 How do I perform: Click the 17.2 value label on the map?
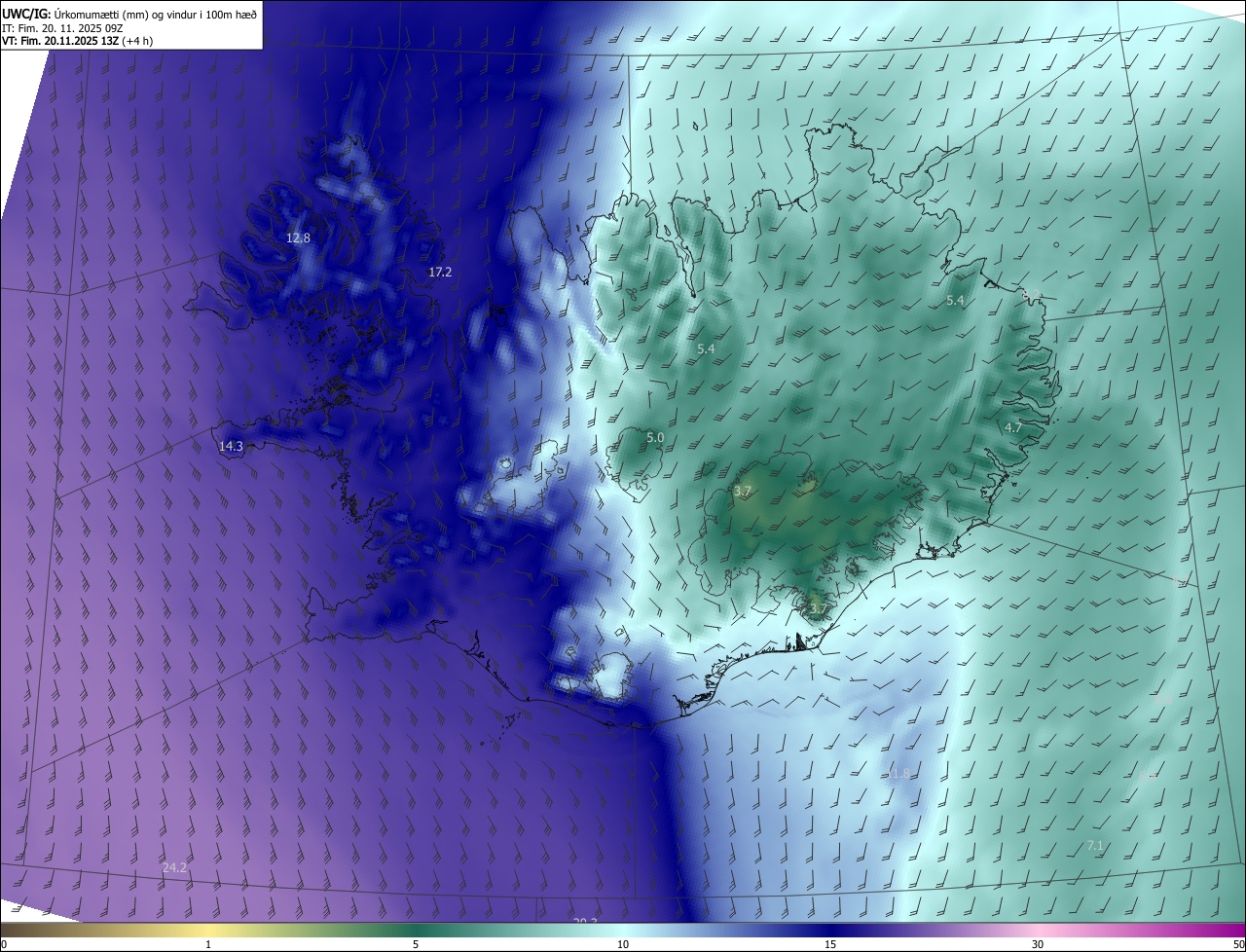click(x=440, y=273)
